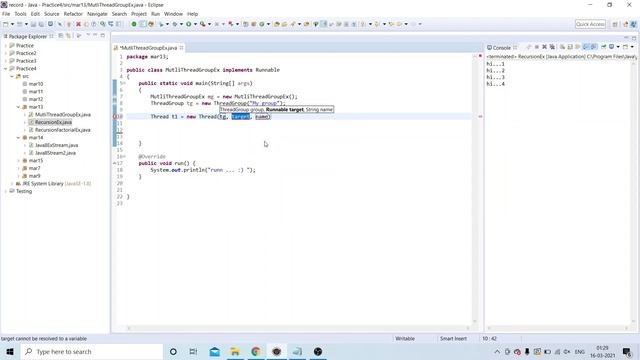Click Open Perspective icon near Quick Access
Viewport: 640px width, 360px height.
[x=615, y=24]
